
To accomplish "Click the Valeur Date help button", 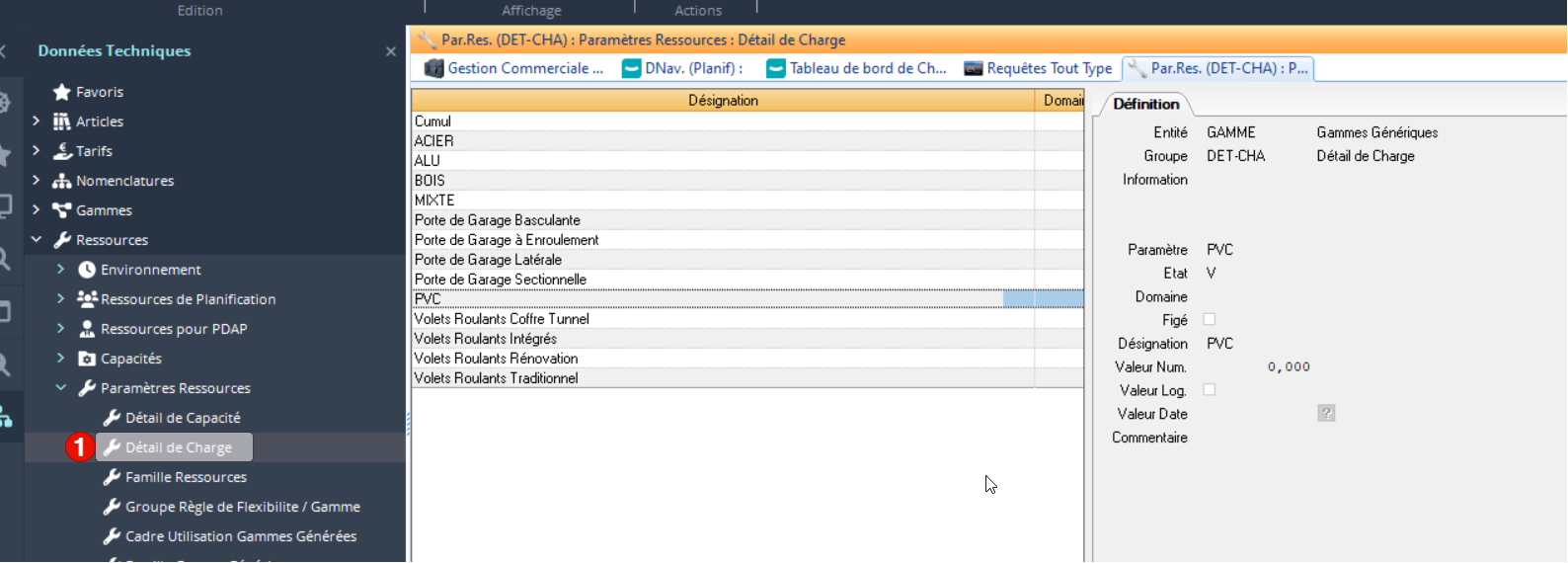I will (x=1326, y=414).
